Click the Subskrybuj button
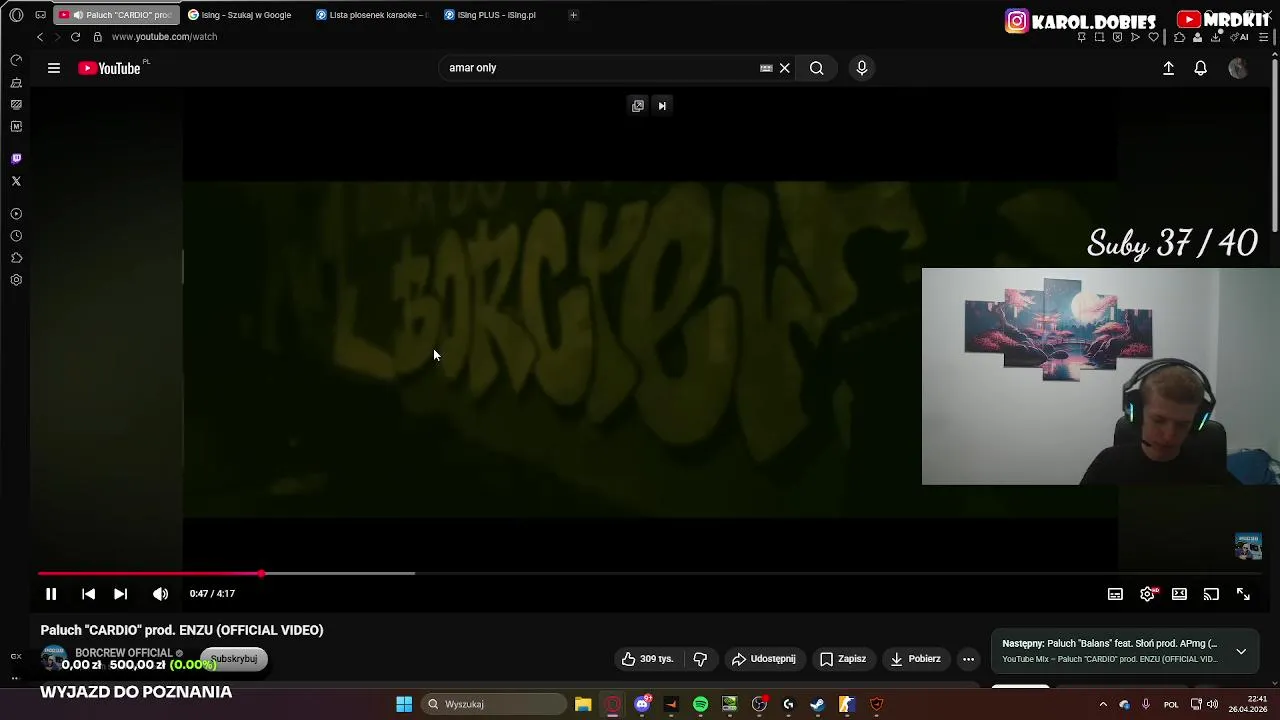Image resolution: width=1280 pixels, height=720 pixels. [x=234, y=659]
